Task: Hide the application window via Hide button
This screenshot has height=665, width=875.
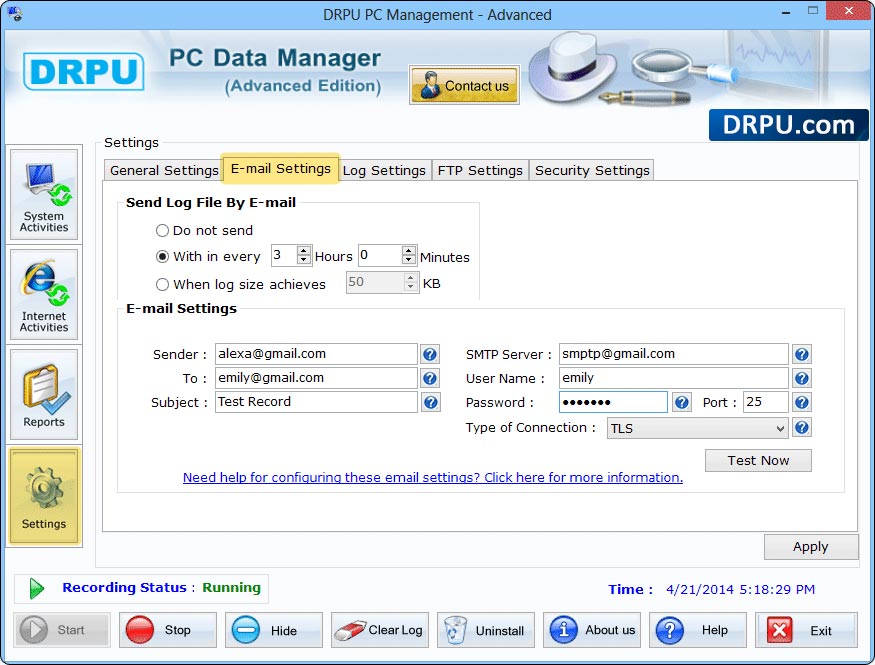Action: (x=273, y=630)
